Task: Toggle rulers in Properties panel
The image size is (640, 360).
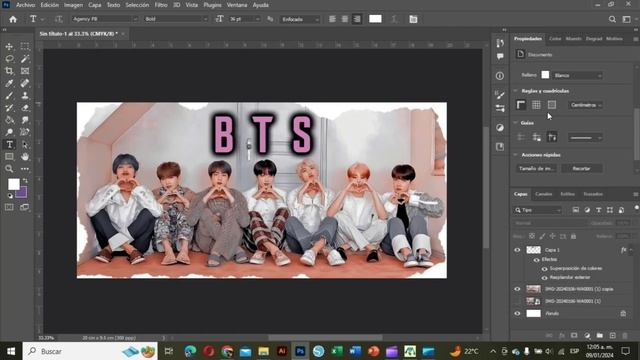Action: [521, 105]
